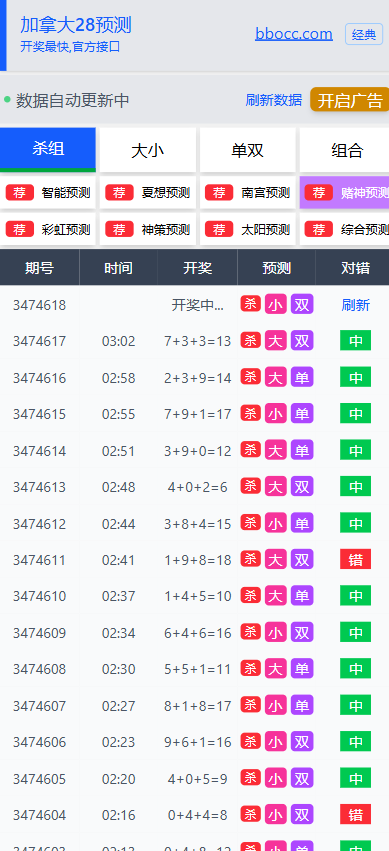Click result 2+3+9=14

(x=197, y=378)
